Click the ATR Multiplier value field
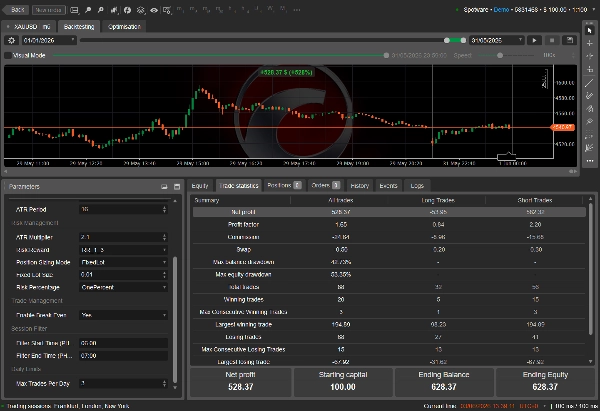 pos(120,237)
